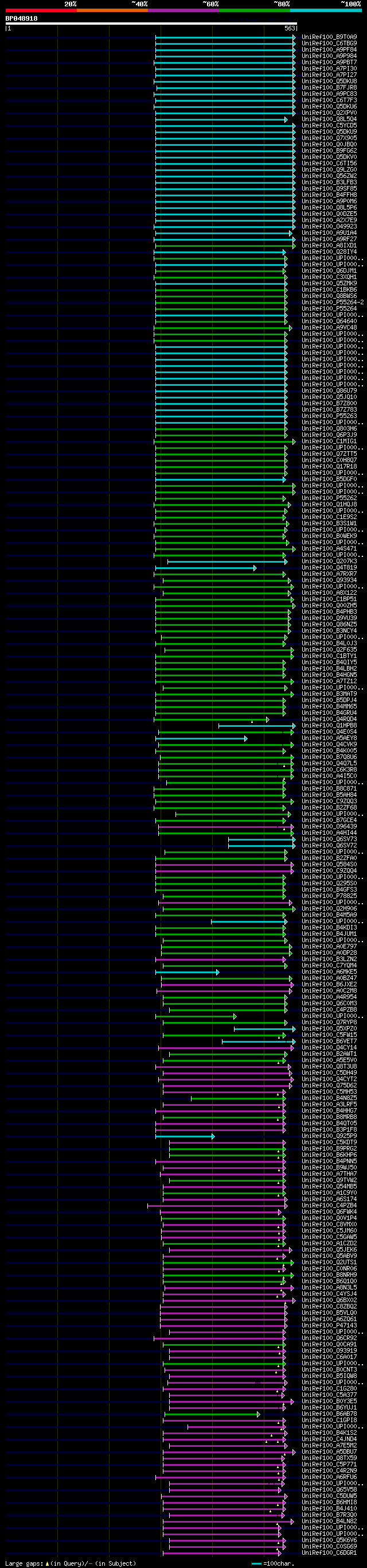Select the UniRef100_Q6SV72 label
This screenshot has height=1568, width=367.
click(329, 846)
